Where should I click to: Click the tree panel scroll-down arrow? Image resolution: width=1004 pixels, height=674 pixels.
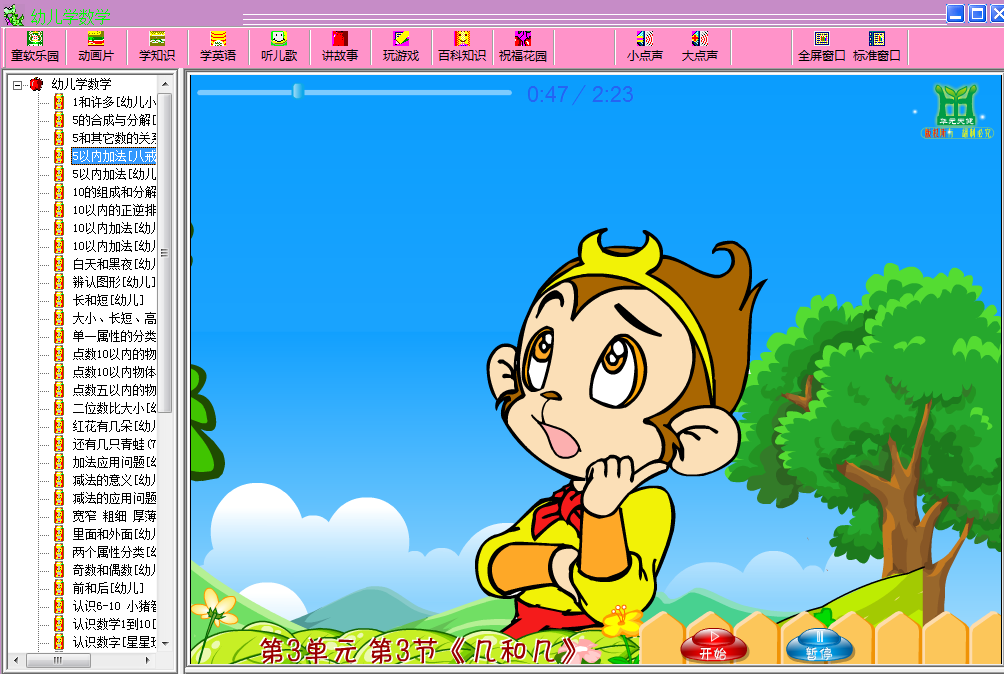165,643
